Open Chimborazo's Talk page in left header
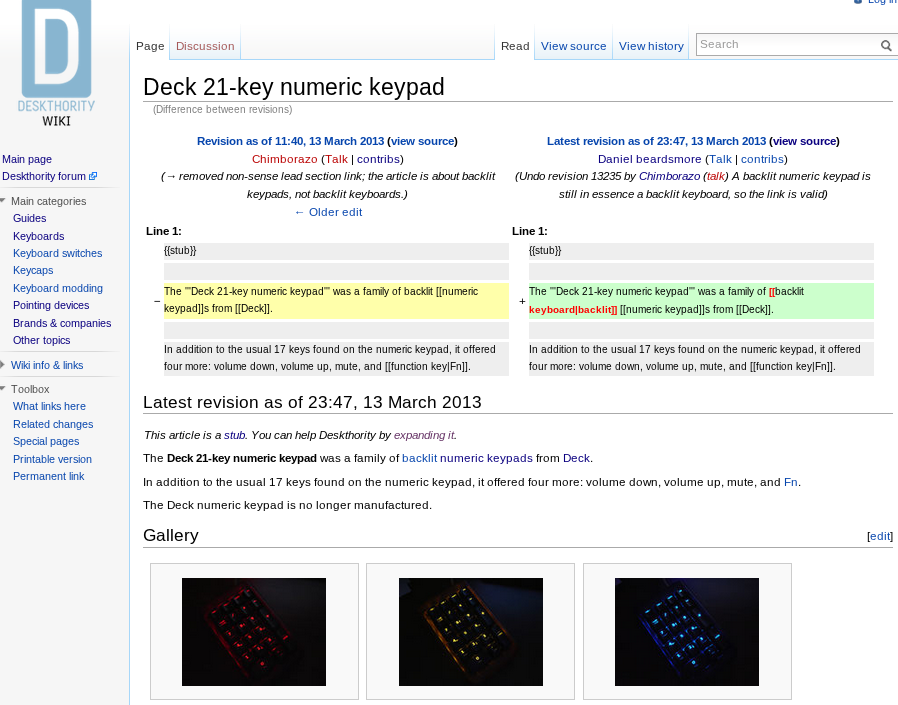The image size is (898, 705). (336, 159)
